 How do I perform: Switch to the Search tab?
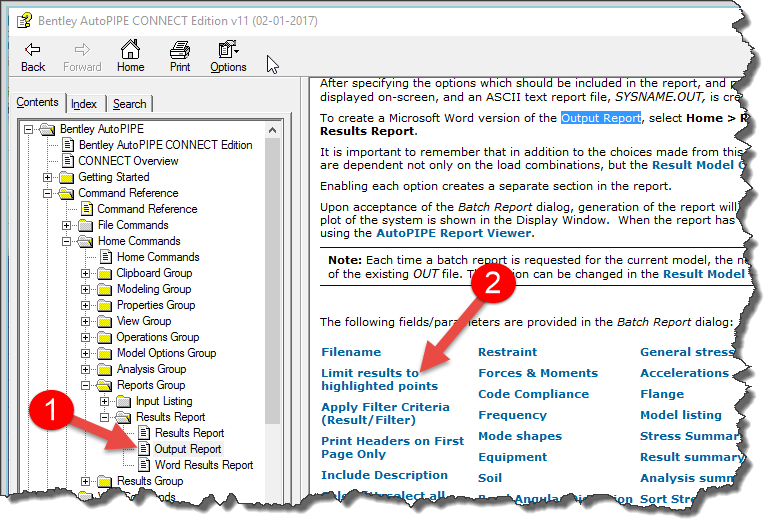130,104
